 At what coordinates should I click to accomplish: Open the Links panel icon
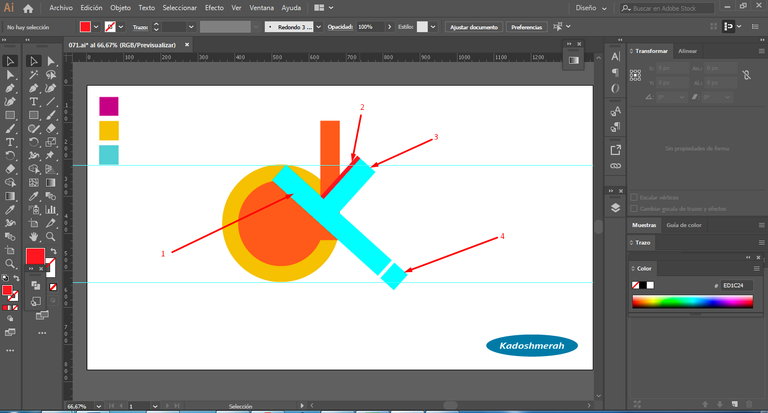pos(615,166)
